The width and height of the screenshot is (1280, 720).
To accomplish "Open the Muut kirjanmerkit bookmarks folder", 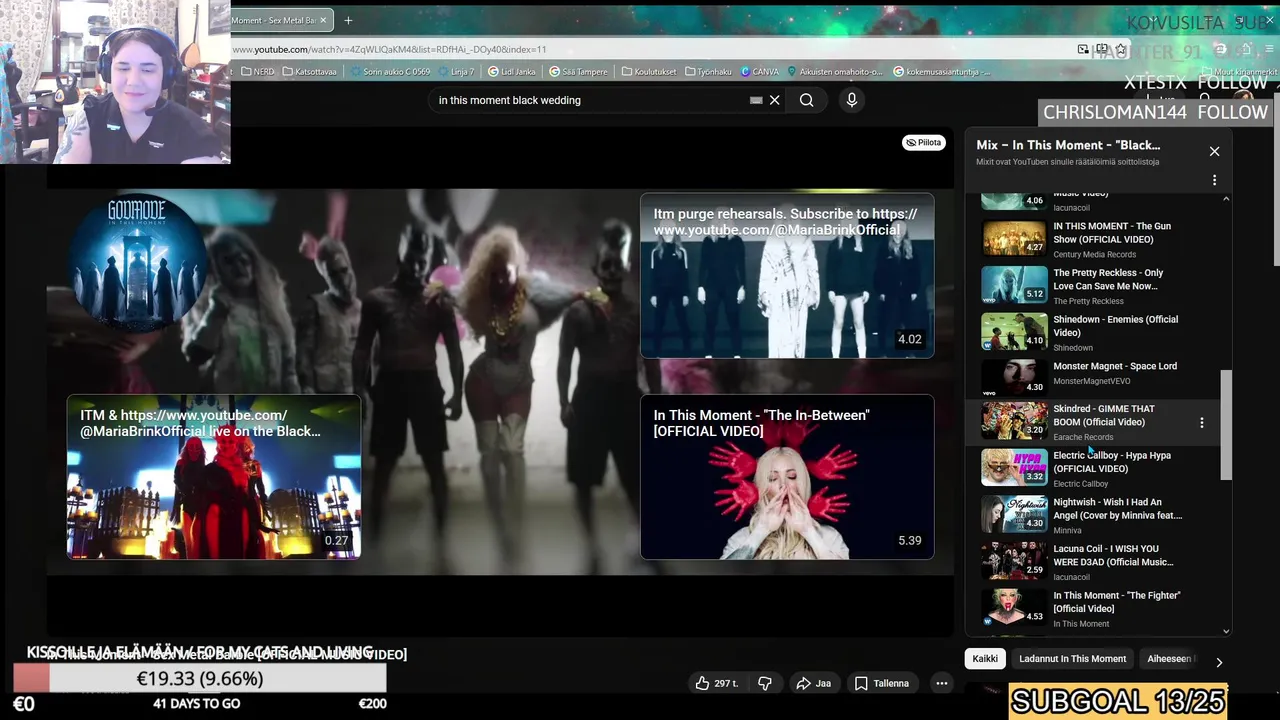I will (1239, 72).
